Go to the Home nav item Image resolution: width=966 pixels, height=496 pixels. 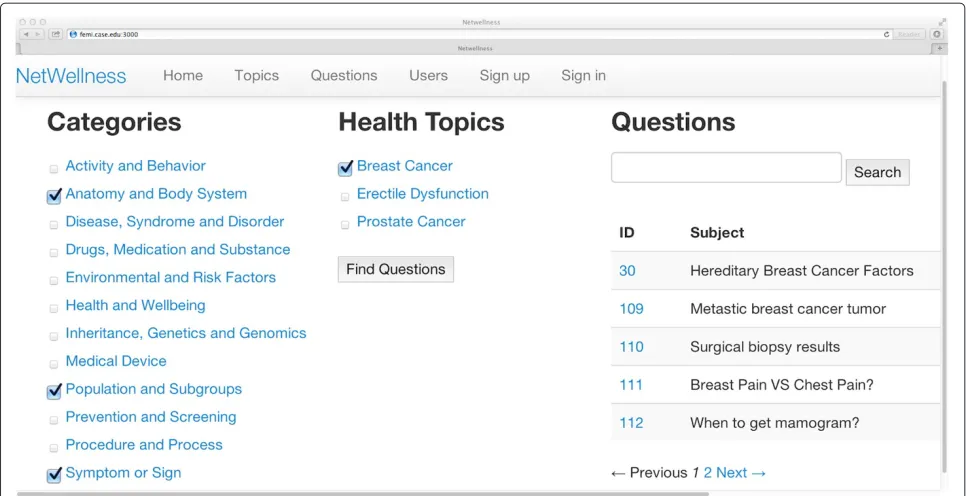(183, 75)
